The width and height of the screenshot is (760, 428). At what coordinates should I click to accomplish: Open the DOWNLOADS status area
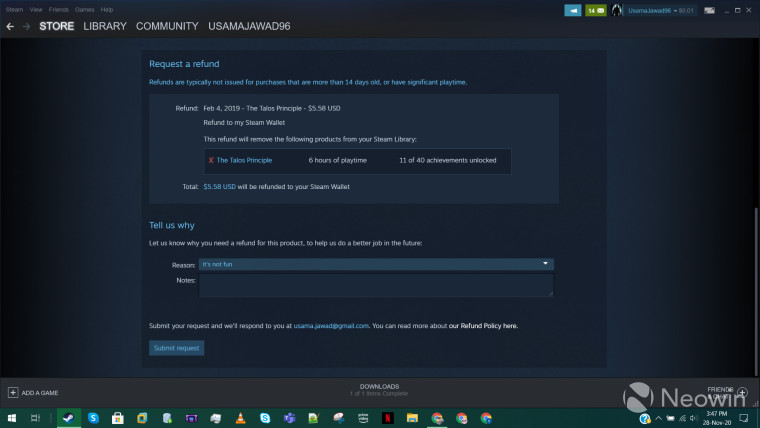point(379,390)
